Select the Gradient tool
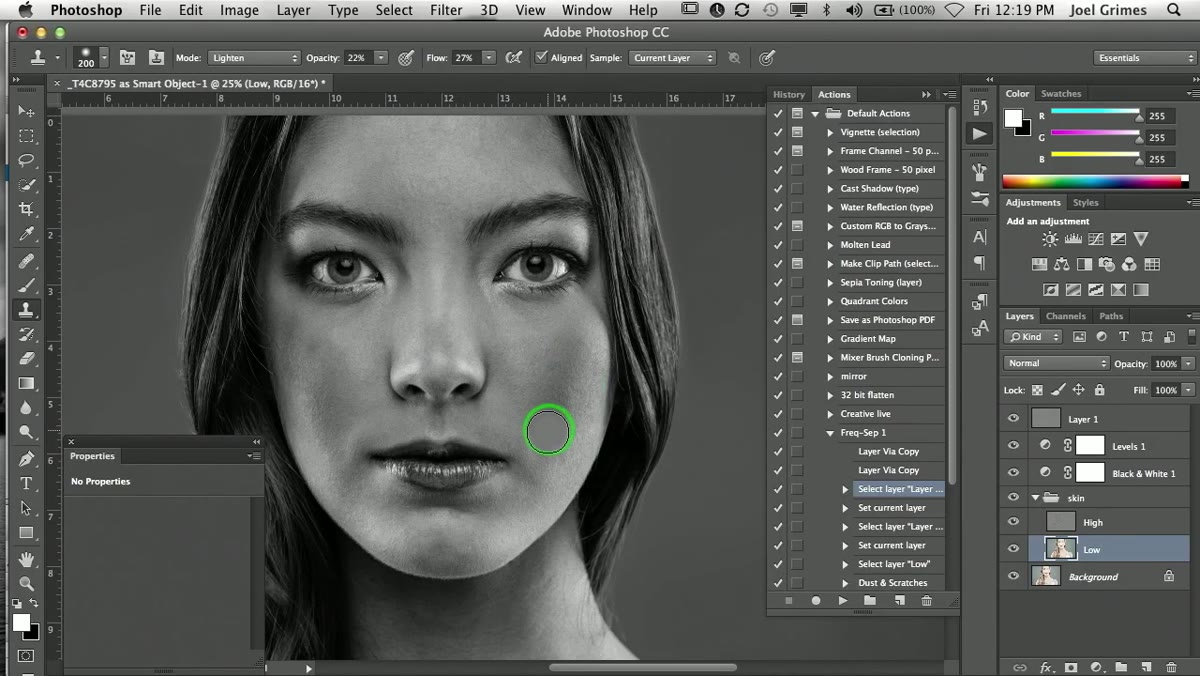Screen dimensions: 1200x676 click(27, 383)
